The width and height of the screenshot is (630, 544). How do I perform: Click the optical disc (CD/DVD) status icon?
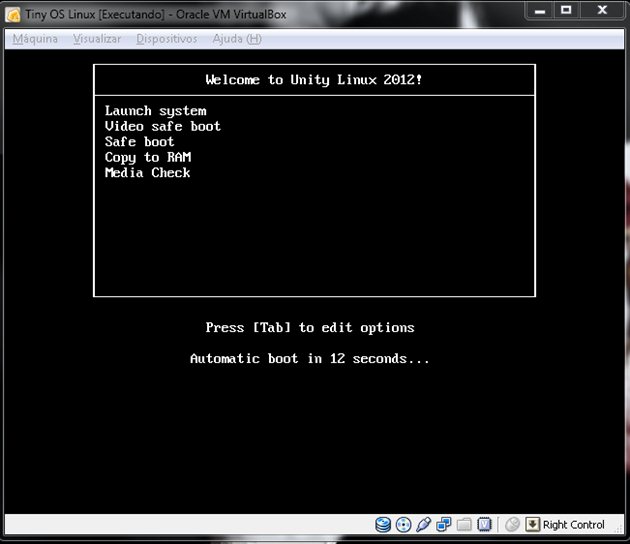(403, 524)
